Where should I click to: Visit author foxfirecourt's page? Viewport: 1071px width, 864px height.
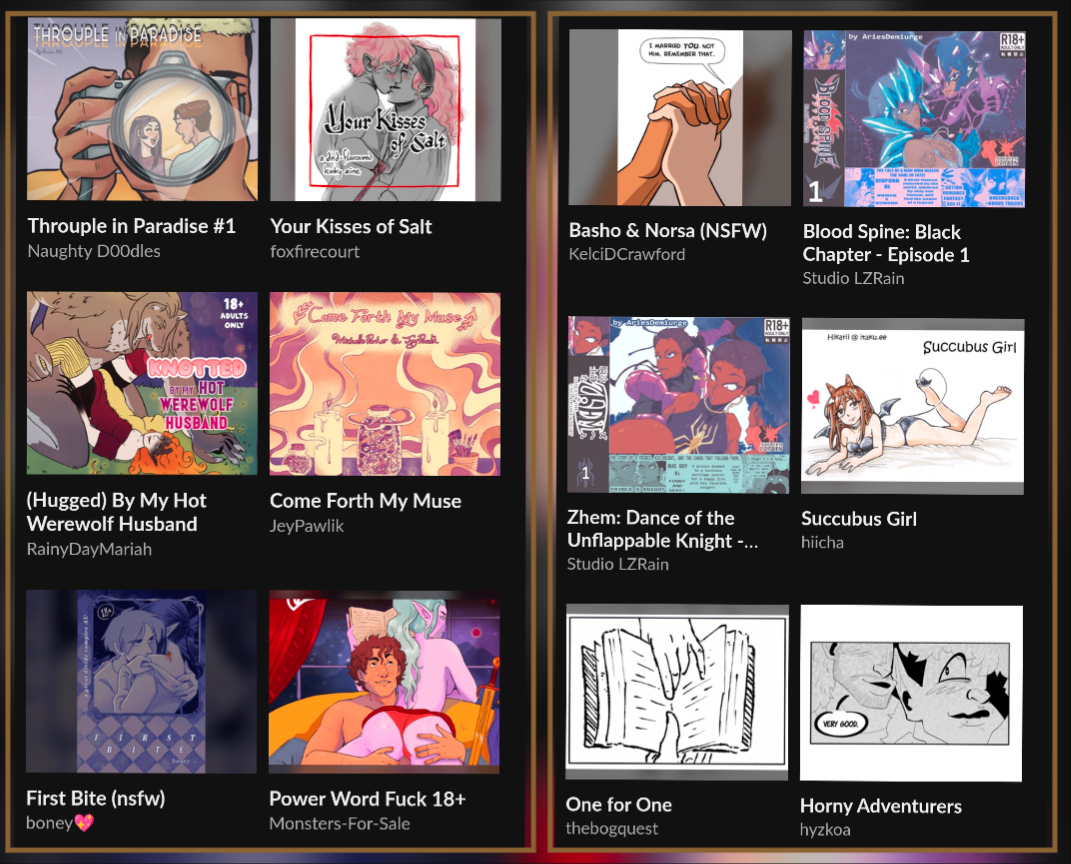pyautogui.click(x=315, y=251)
